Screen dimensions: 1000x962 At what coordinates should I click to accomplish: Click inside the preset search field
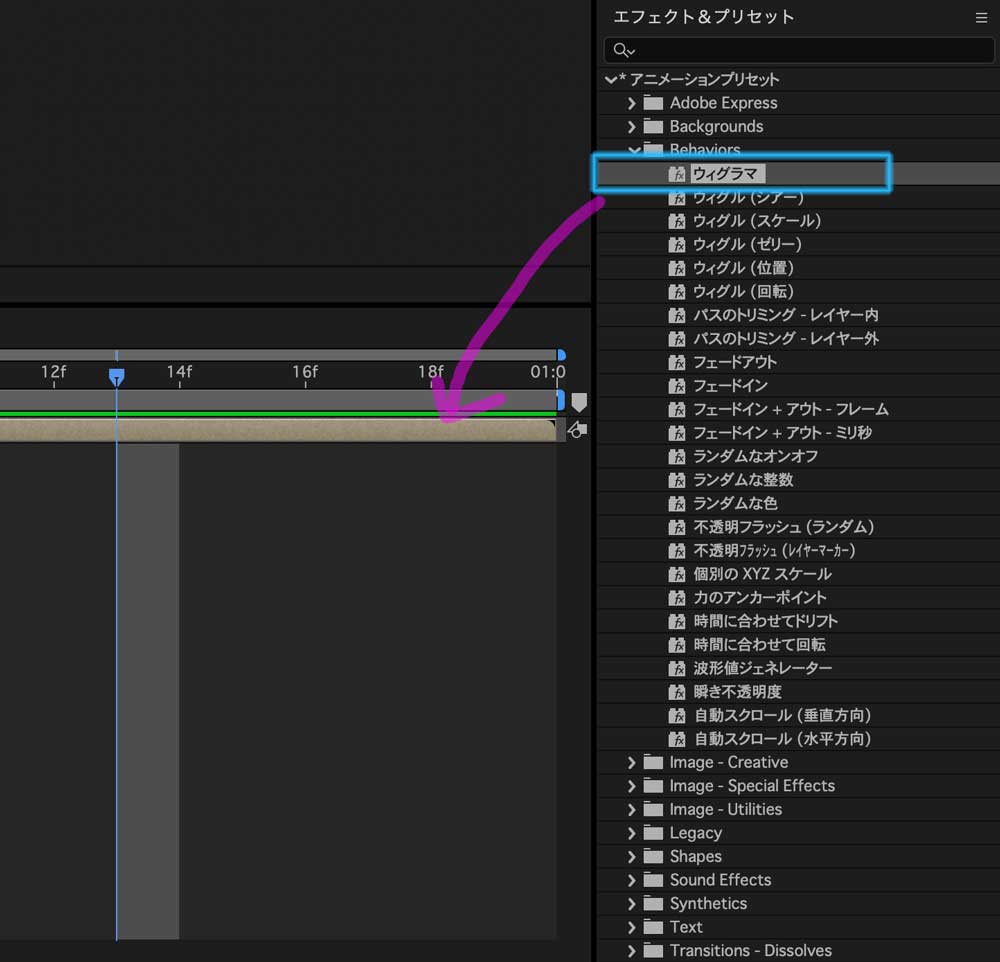(x=800, y=50)
